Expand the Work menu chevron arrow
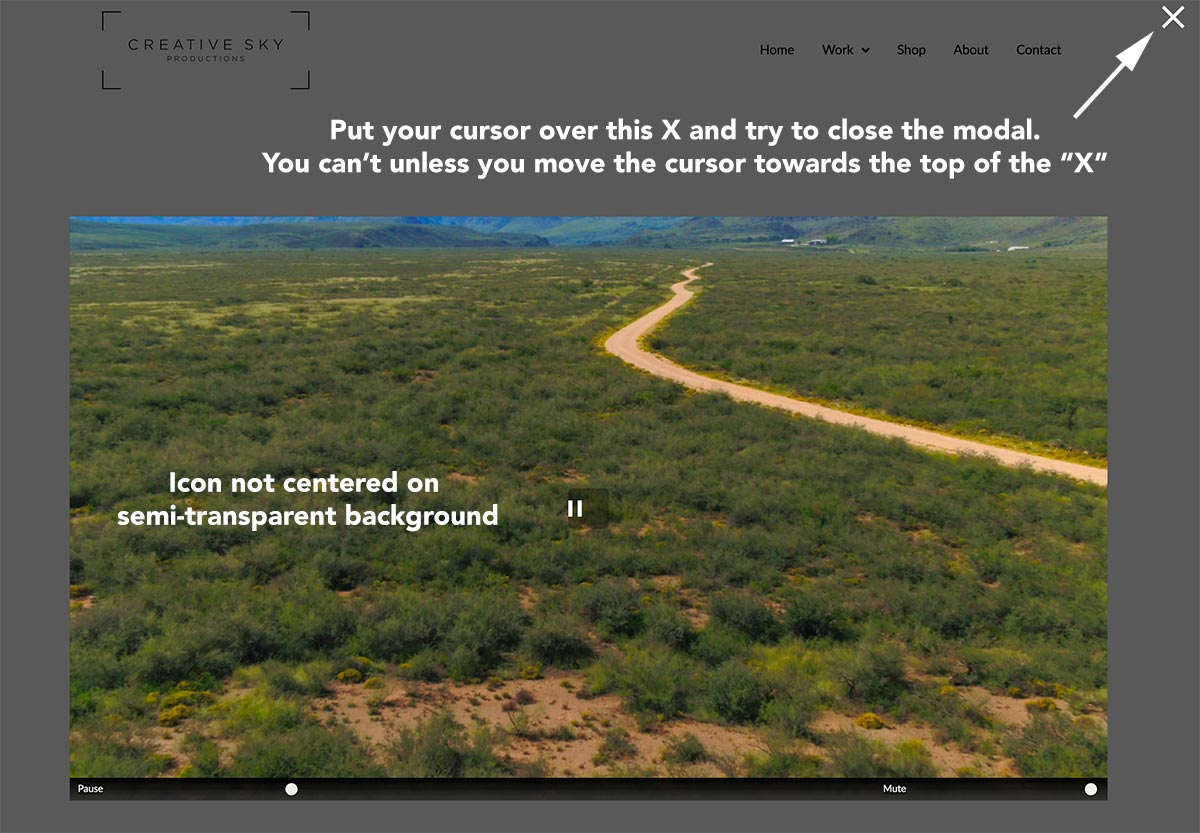 pos(865,51)
